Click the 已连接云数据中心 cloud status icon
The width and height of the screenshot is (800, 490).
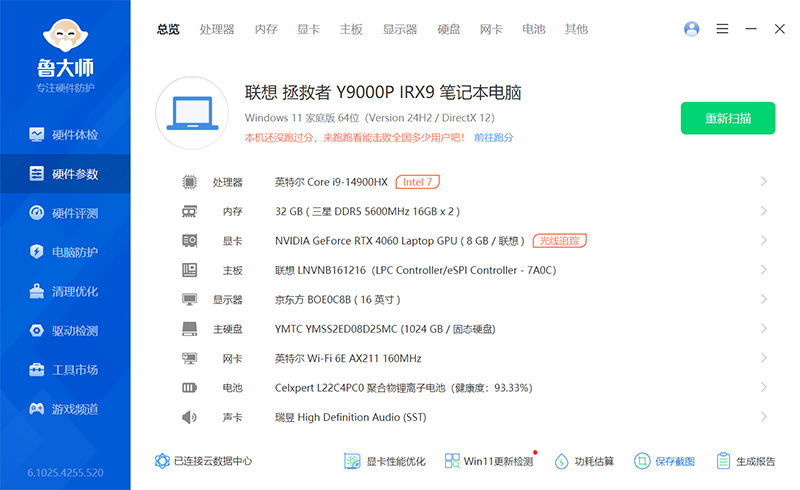coord(162,461)
